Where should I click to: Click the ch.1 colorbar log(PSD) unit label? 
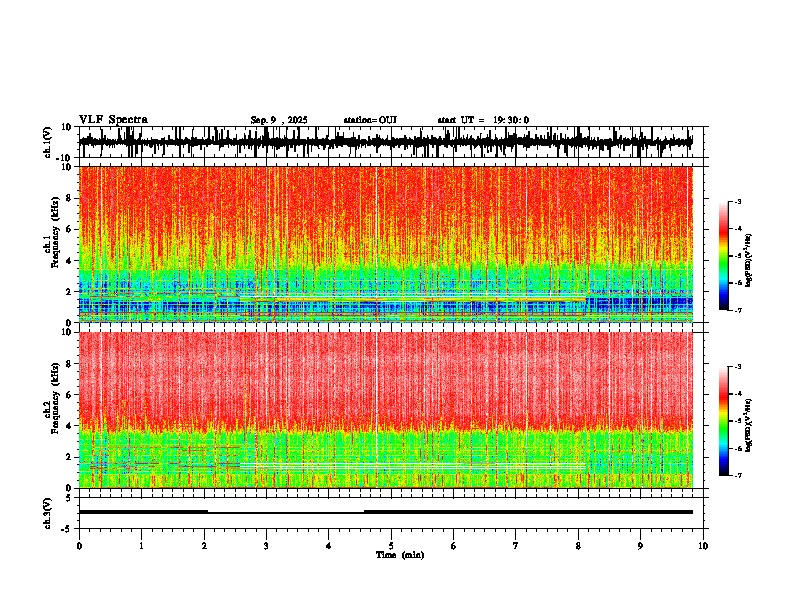(749, 261)
